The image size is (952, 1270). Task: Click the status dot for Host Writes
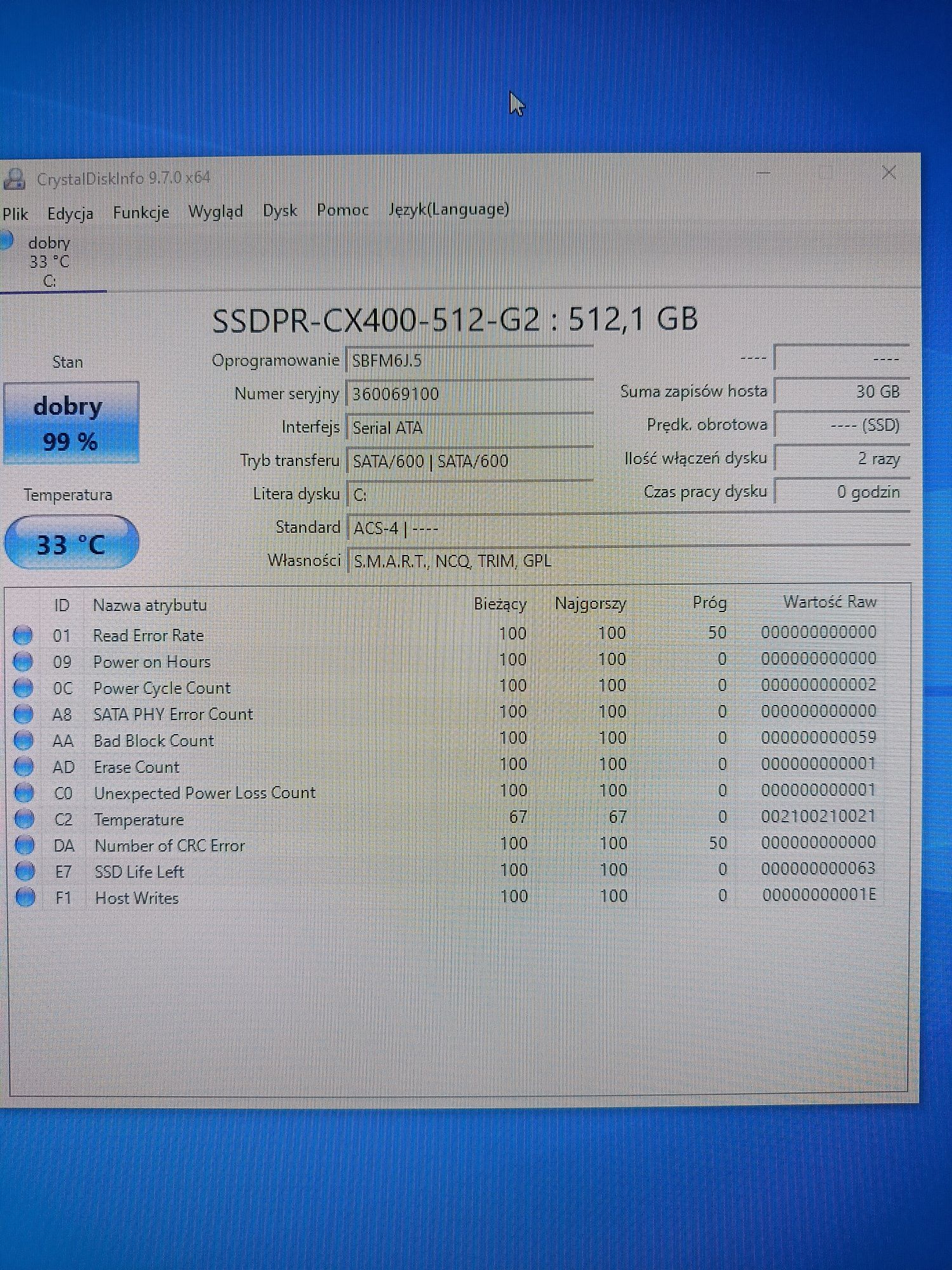point(25,897)
